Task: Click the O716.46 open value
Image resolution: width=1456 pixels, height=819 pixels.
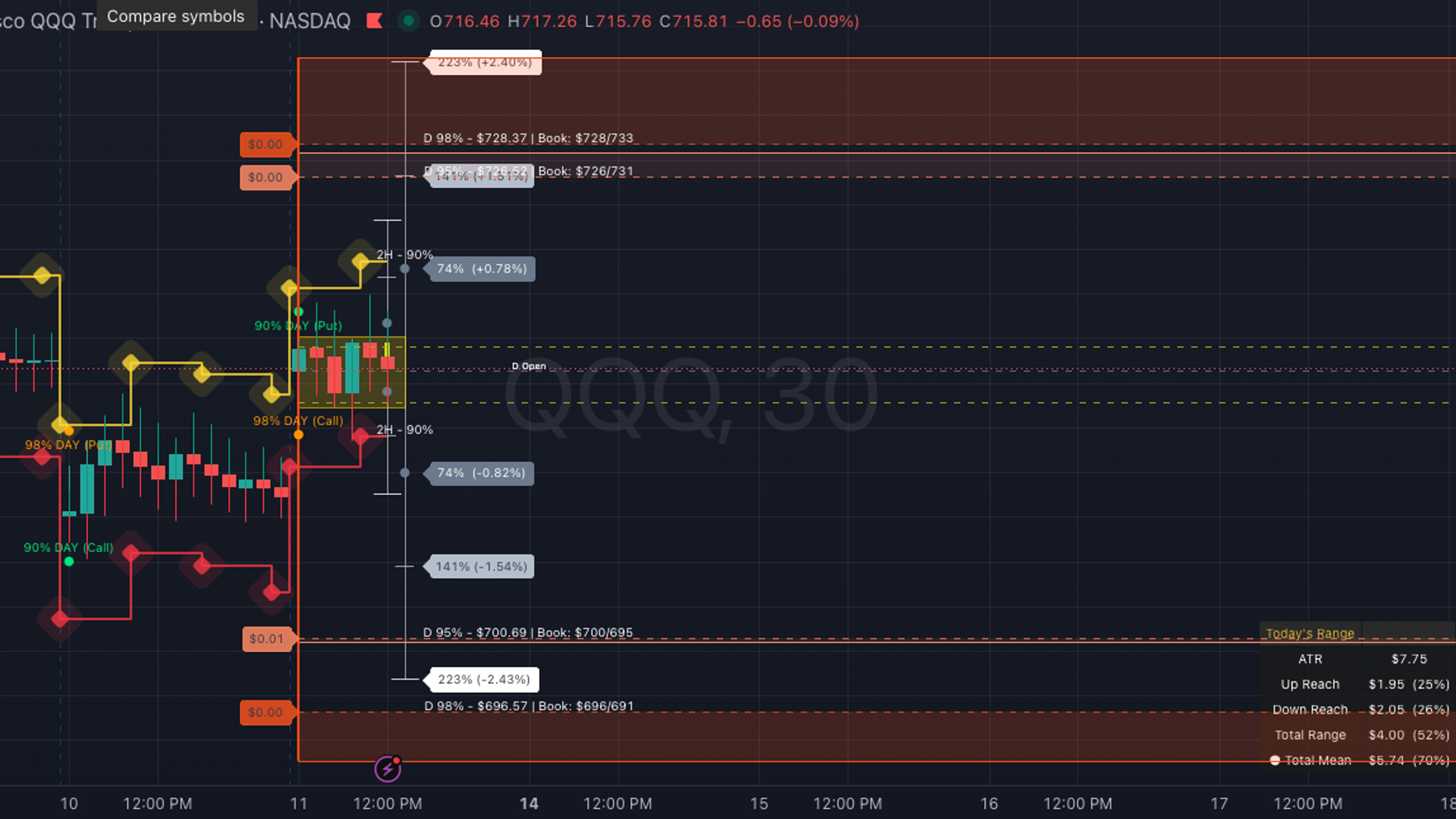Action: [x=464, y=22]
